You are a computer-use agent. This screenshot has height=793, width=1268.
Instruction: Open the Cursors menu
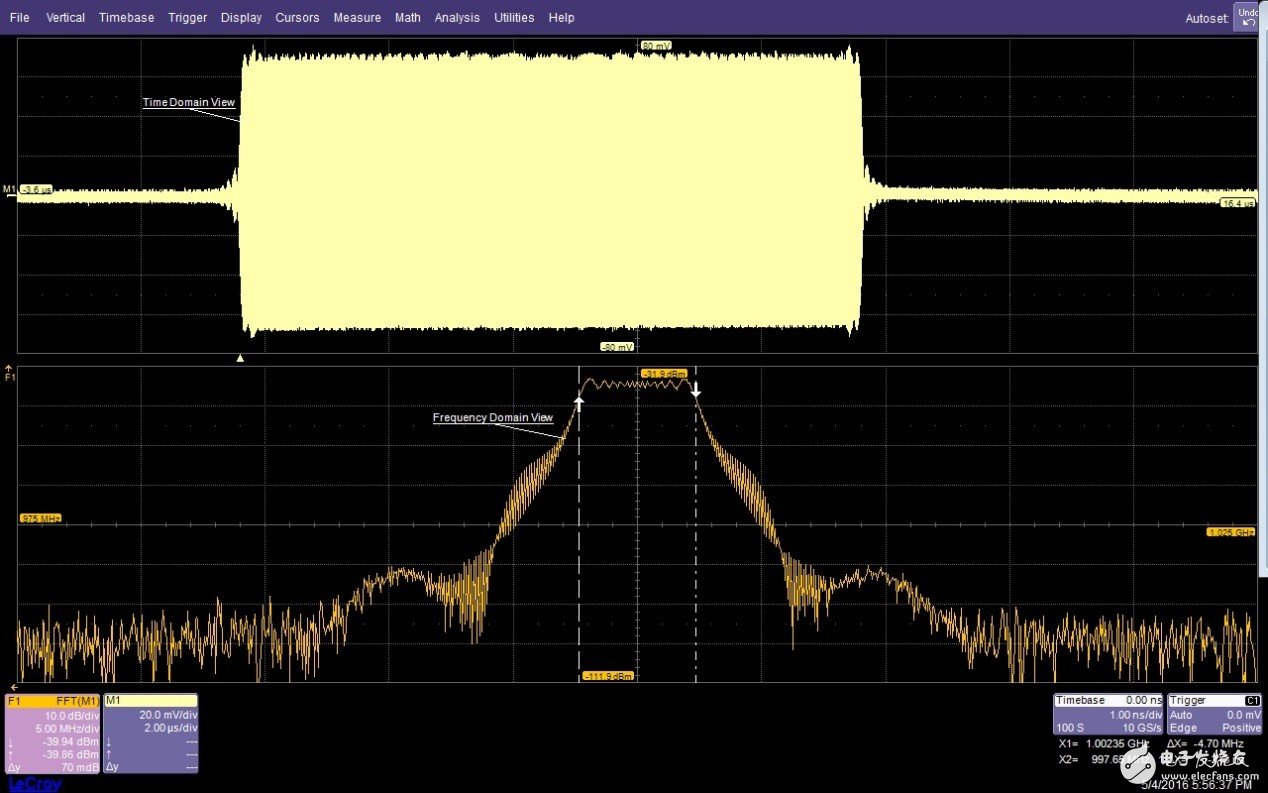297,18
